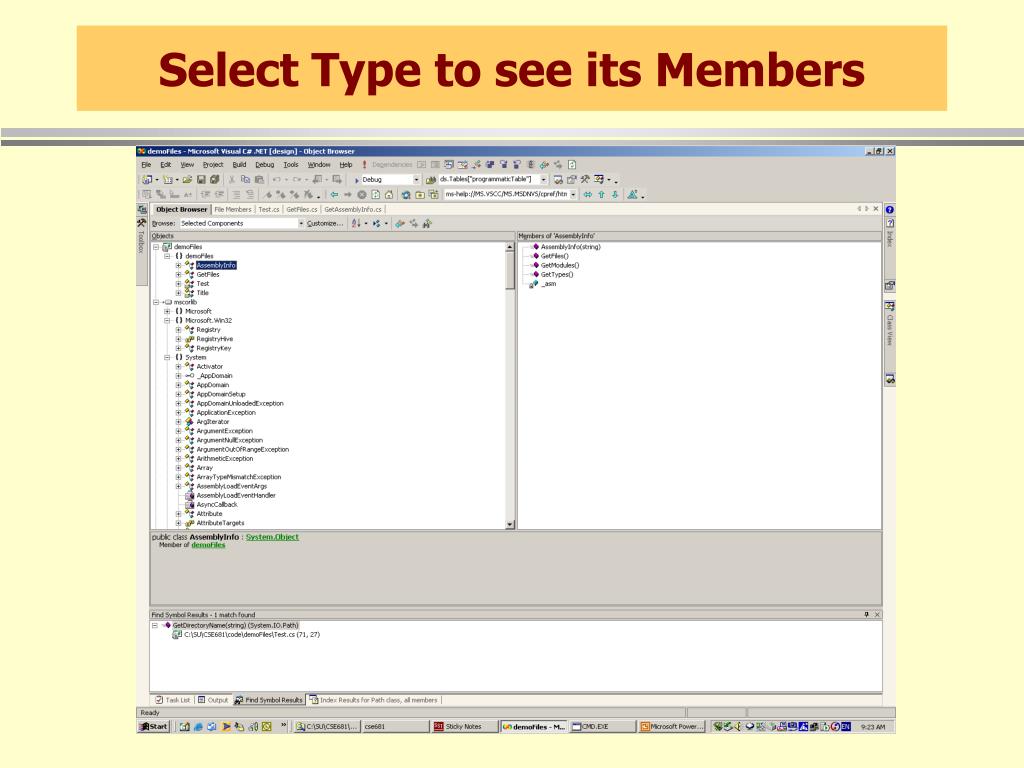Open the ms-help URL address dropdown
This screenshot has width=1024, height=768.
click(573, 195)
